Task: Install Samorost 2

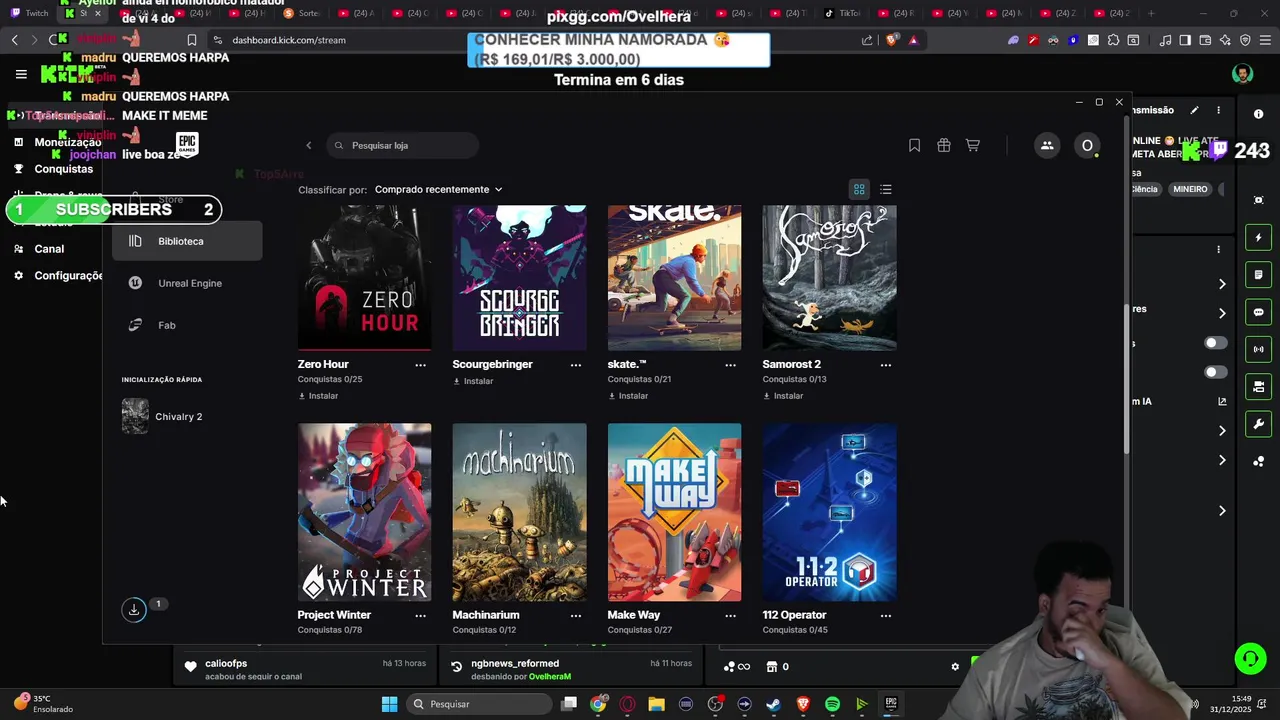Action: (783, 396)
